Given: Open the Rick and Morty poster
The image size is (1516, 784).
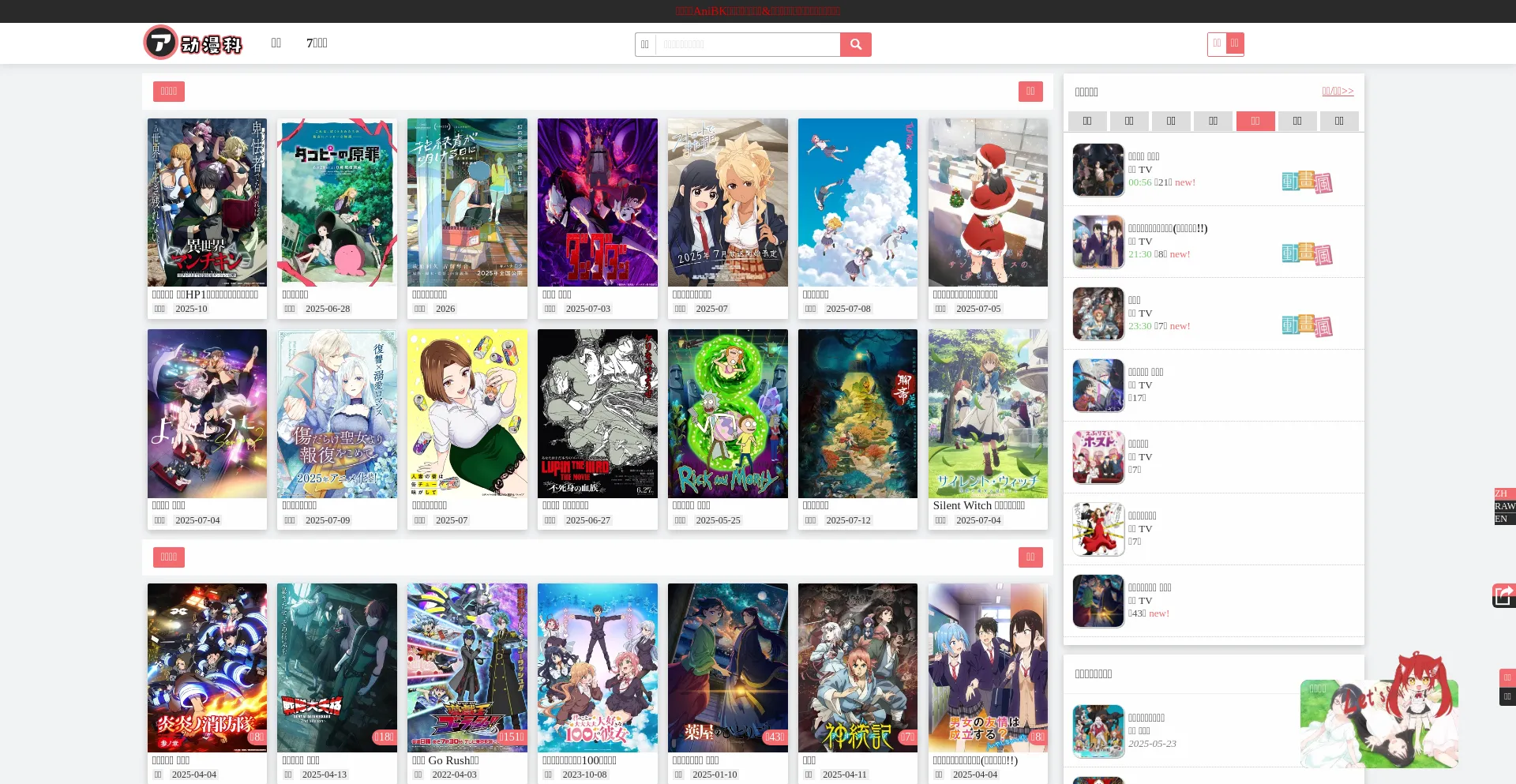Looking at the screenshot, I should click(x=727, y=414).
